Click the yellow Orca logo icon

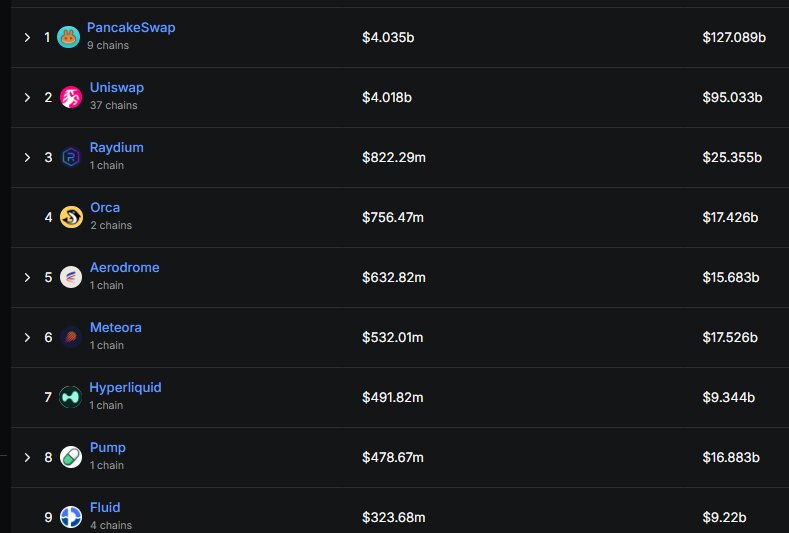(x=71, y=217)
